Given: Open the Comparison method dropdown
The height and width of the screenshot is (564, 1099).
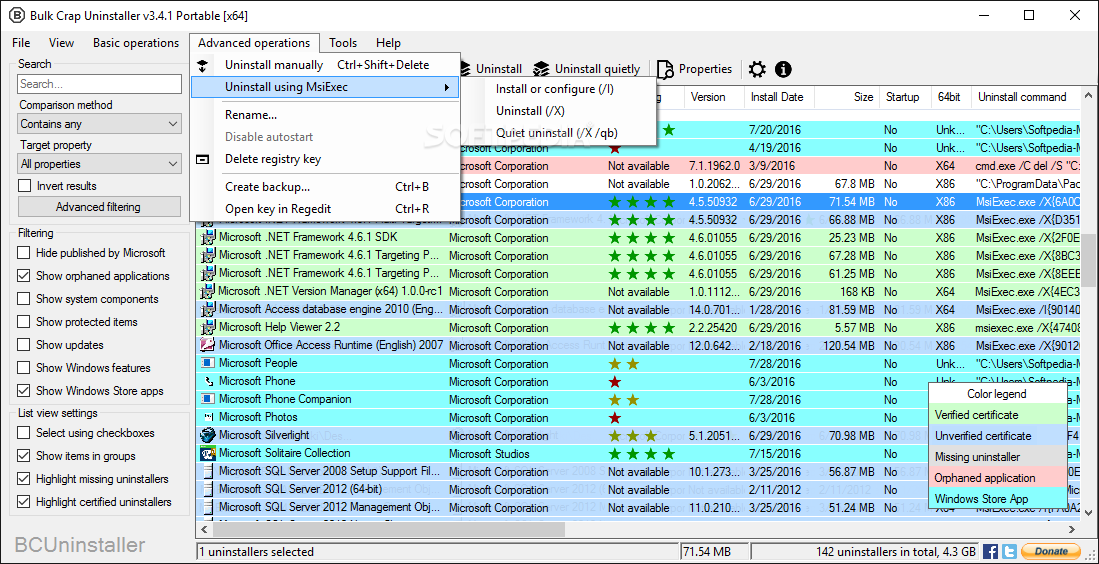Looking at the screenshot, I should pyautogui.click(x=100, y=124).
